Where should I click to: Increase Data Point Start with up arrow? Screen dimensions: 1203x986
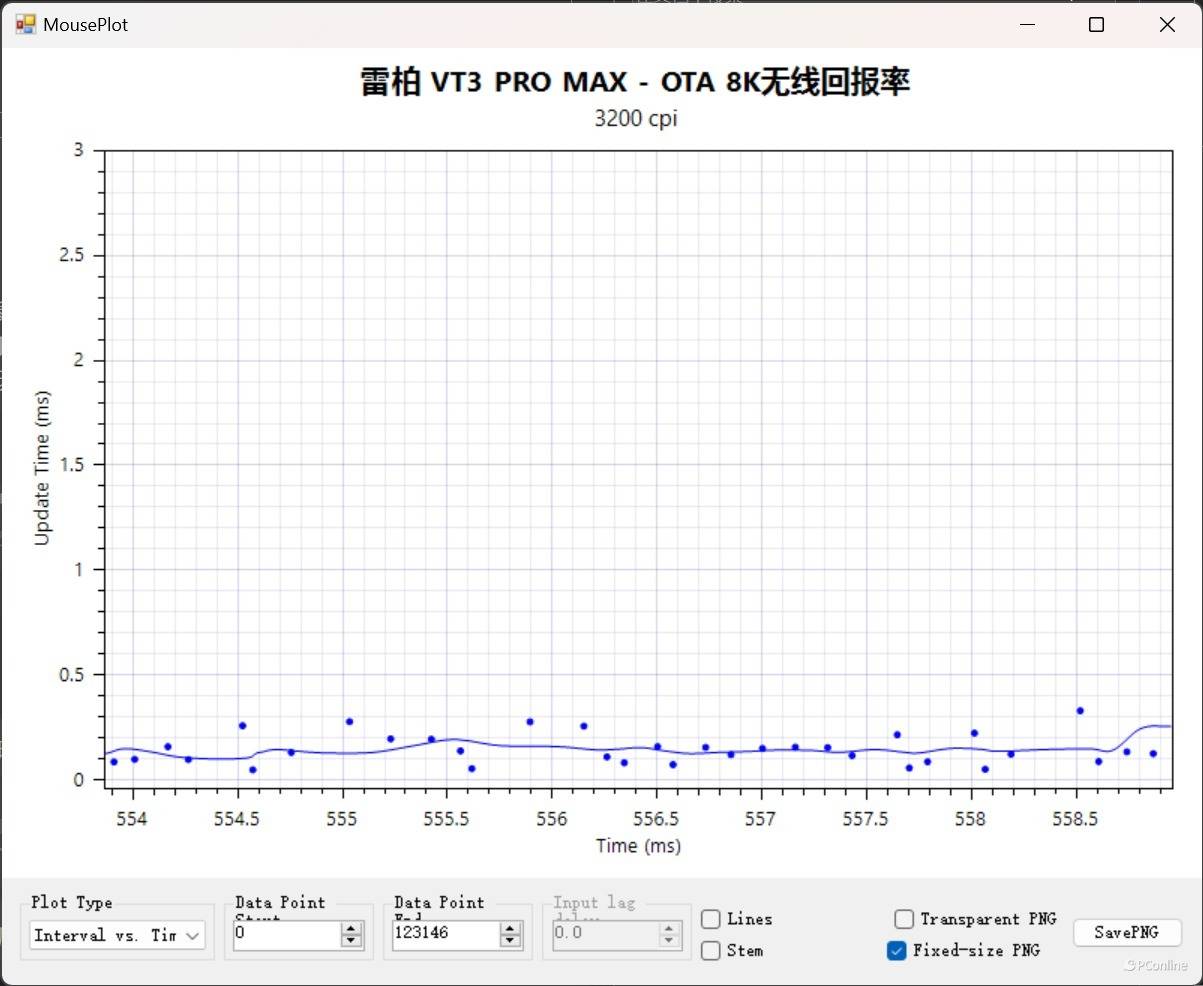[351, 928]
